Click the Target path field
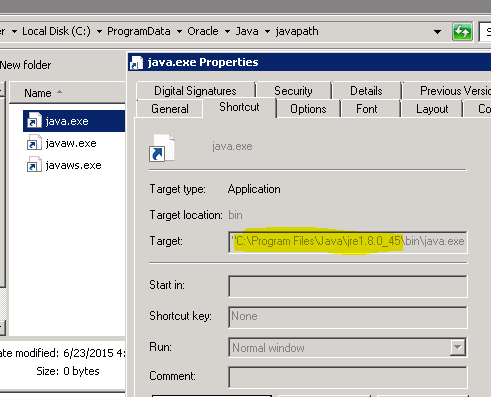The height and width of the screenshot is (397, 491). (348, 242)
